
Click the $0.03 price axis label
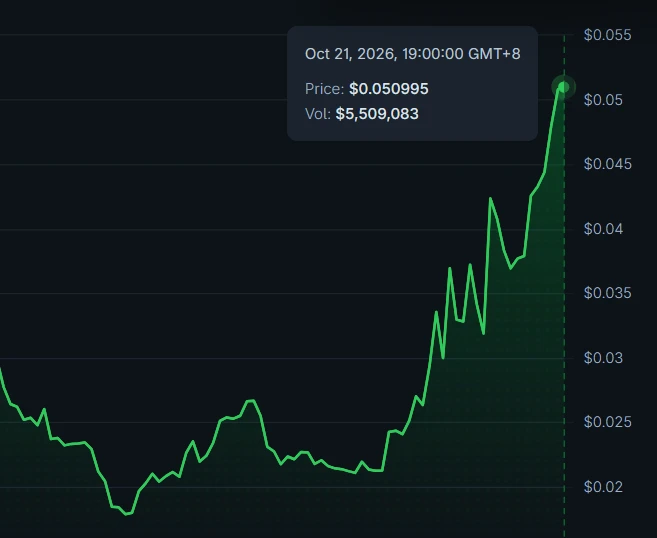[603, 358]
